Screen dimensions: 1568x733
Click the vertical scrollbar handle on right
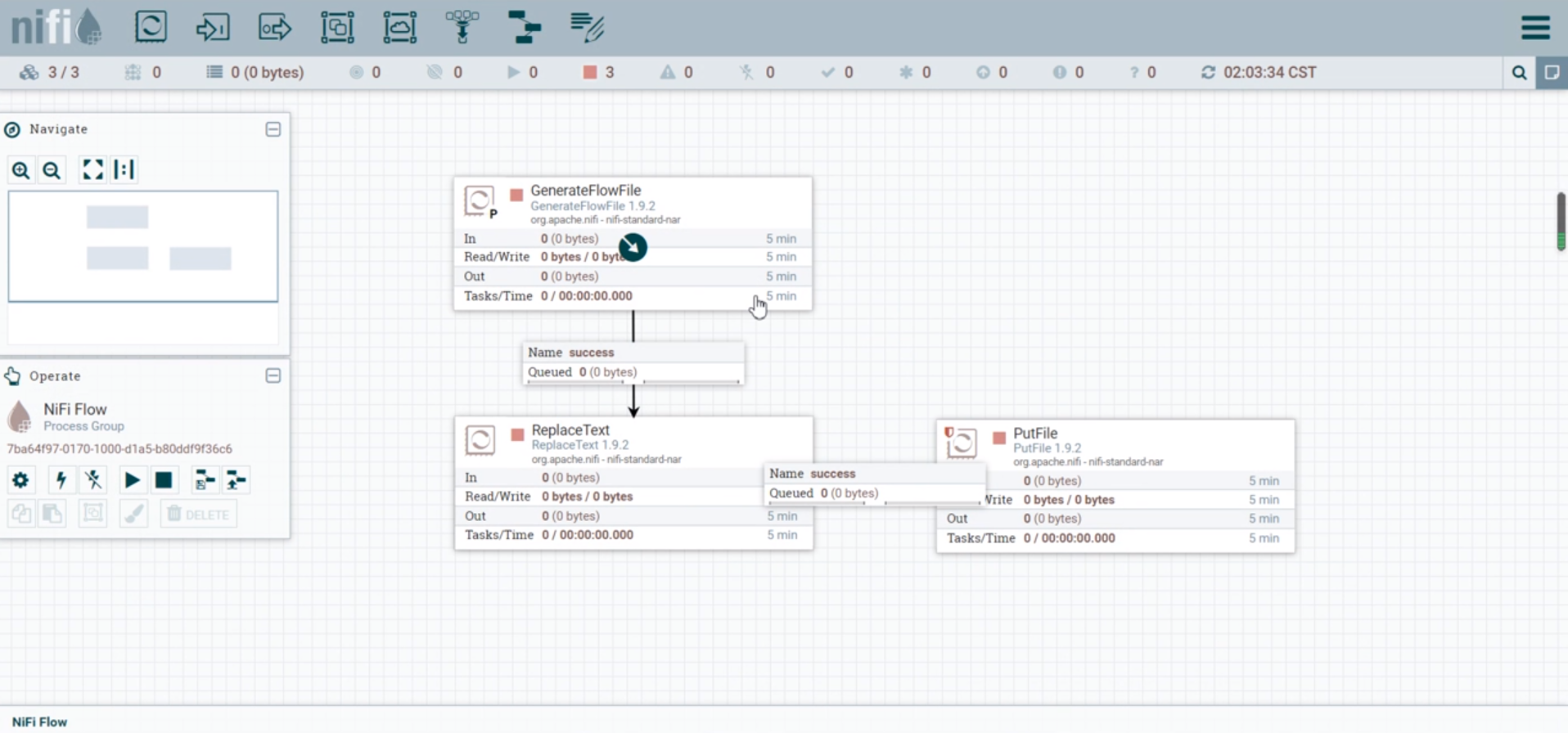coord(1561,221)
